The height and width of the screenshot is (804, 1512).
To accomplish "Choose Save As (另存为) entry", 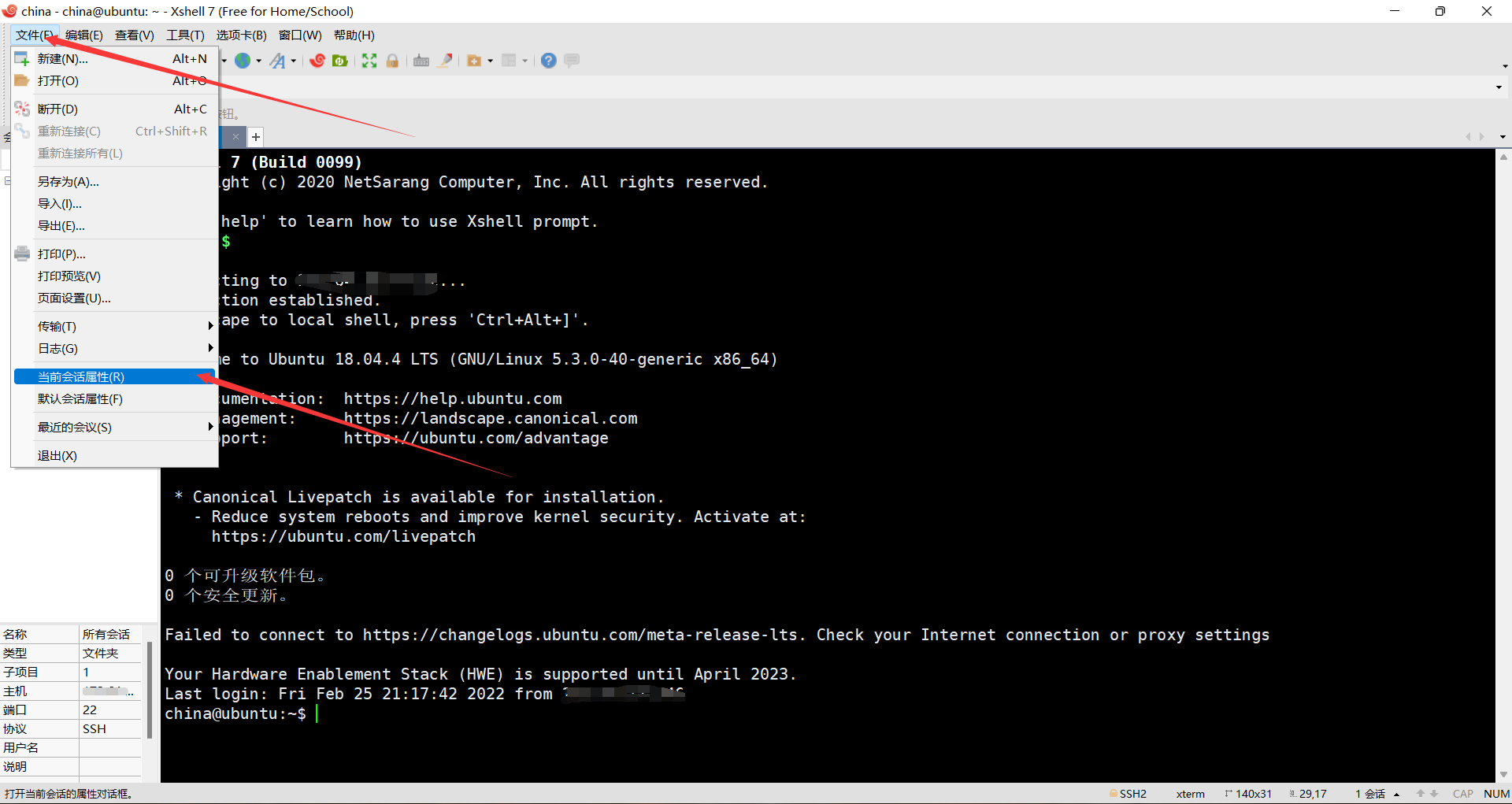I will click(x=114, y=181).
